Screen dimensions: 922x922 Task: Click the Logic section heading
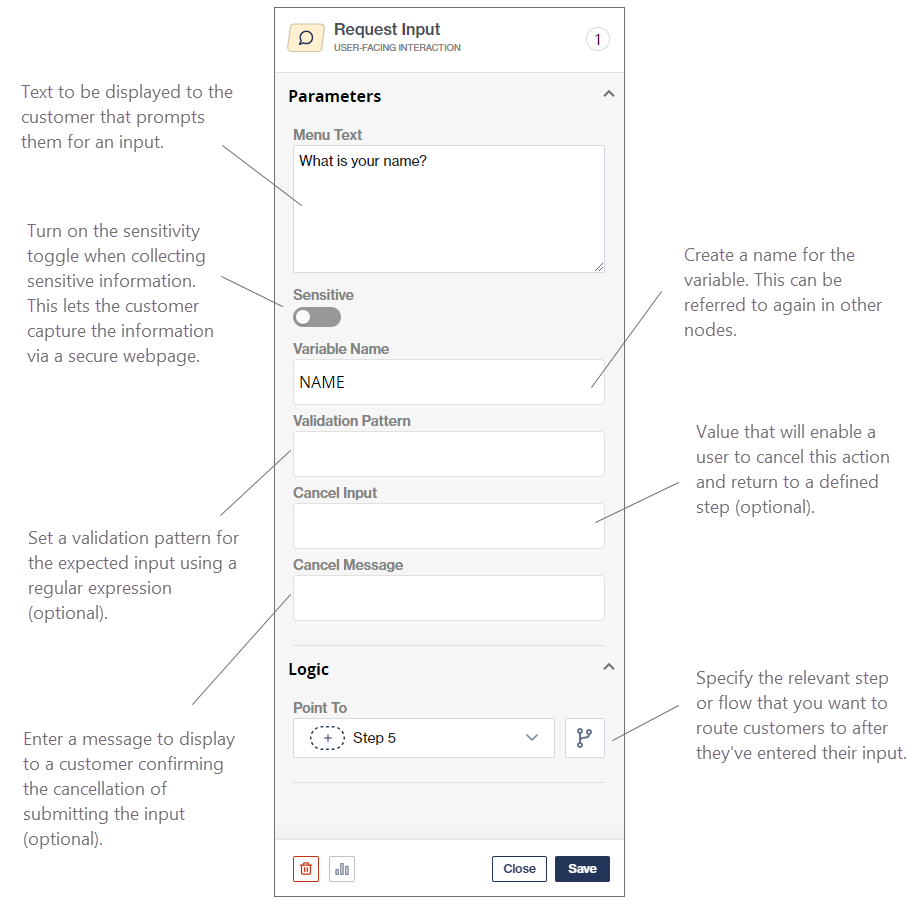coord(309,668)
